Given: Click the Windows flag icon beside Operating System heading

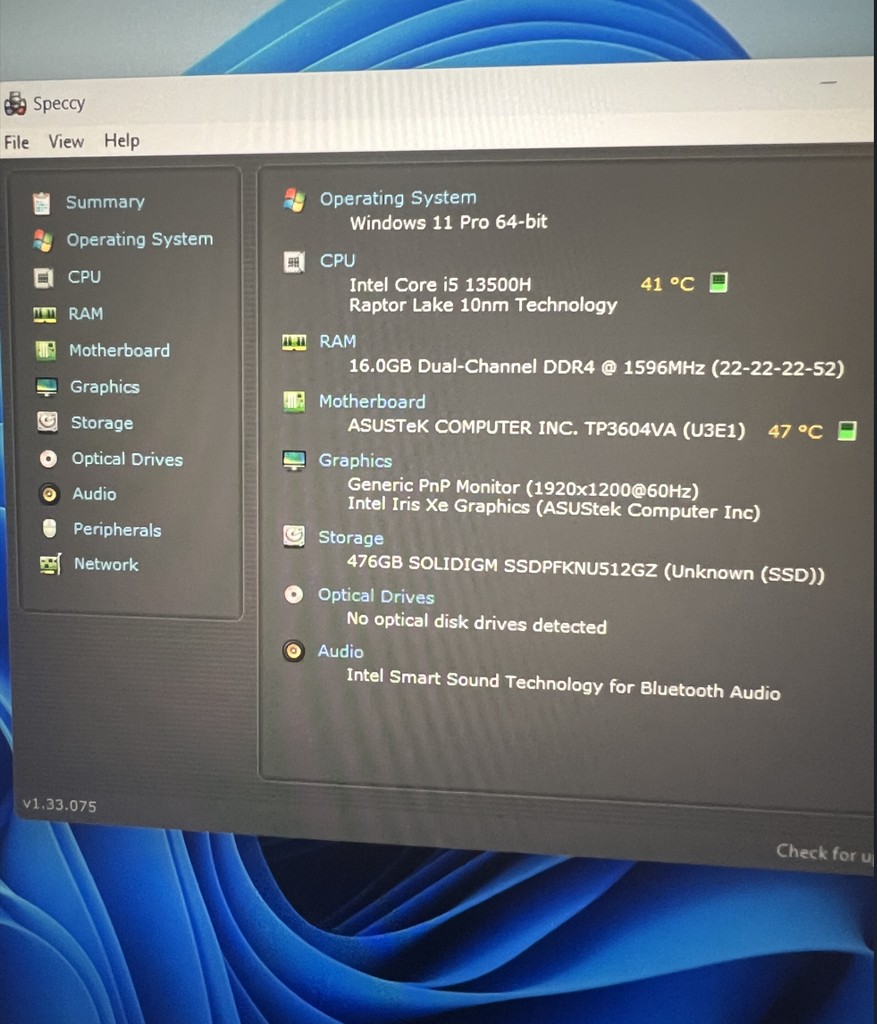Looking at the screenshot, I should (x=295, y=200).
